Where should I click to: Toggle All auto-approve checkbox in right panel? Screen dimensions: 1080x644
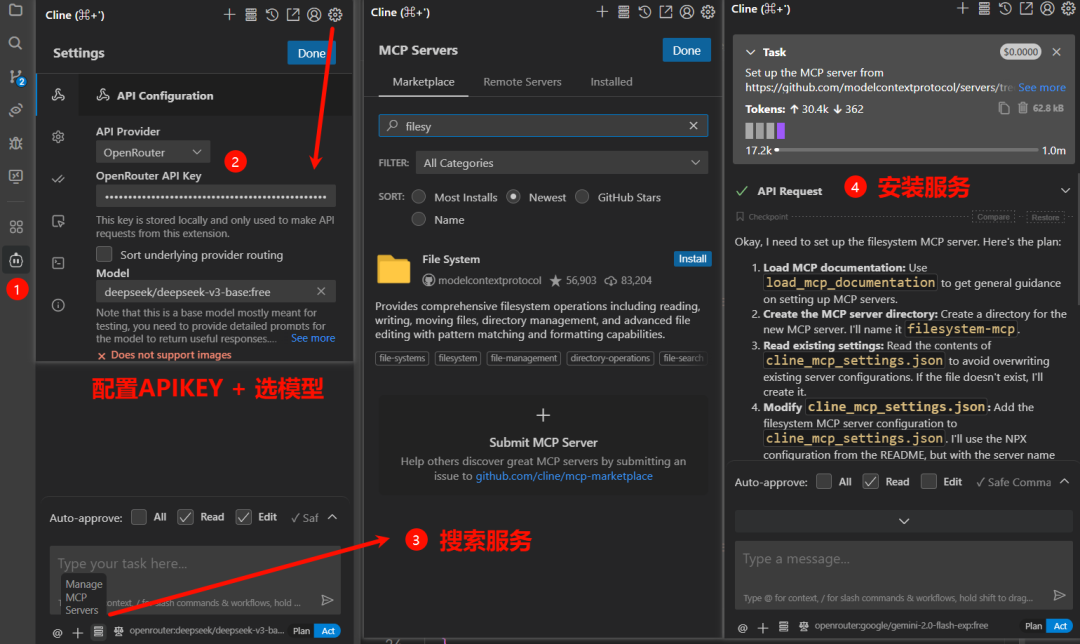click(x=824, y=481)
